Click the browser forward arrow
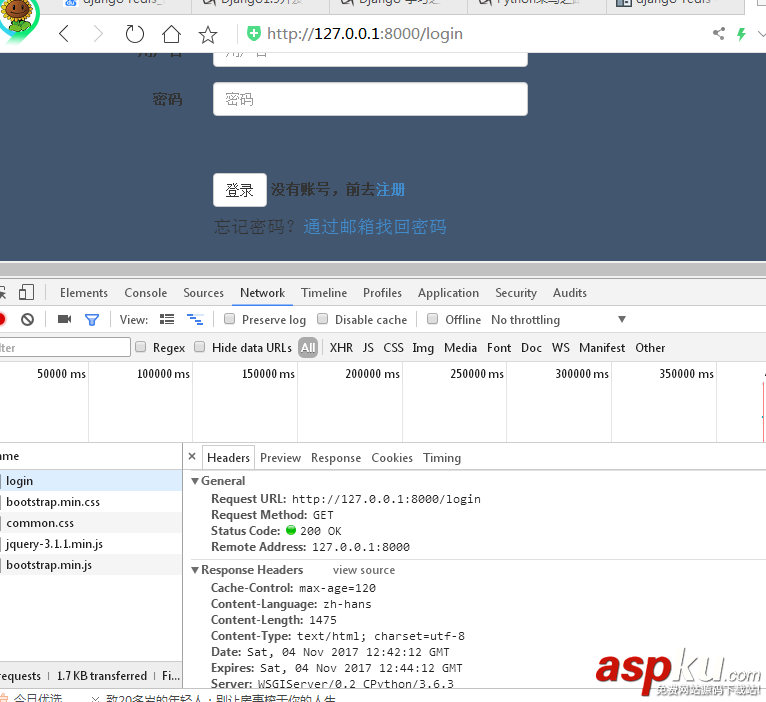Viewport: 766px width, 702px height. (x=98, y=34)
